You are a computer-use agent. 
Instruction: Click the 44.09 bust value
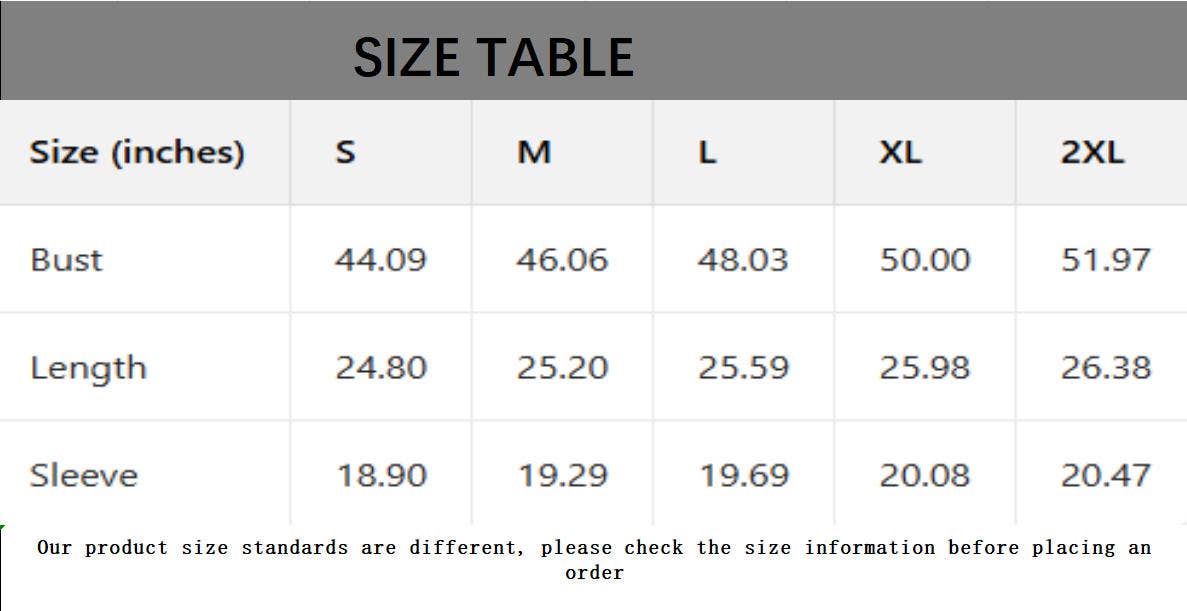(x=380, y=260)
